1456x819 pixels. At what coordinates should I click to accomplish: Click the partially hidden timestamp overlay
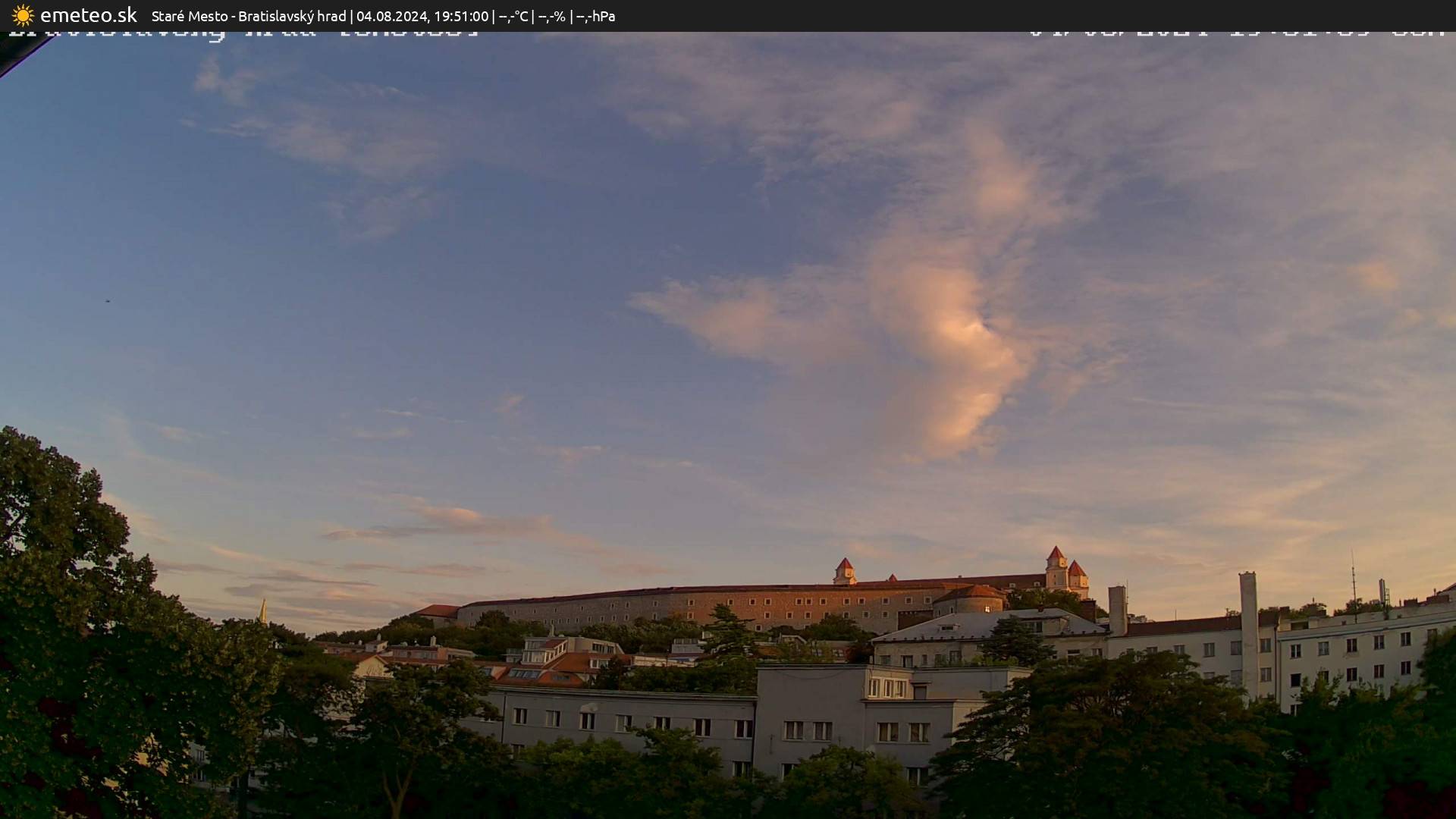tap(1236, 34)
